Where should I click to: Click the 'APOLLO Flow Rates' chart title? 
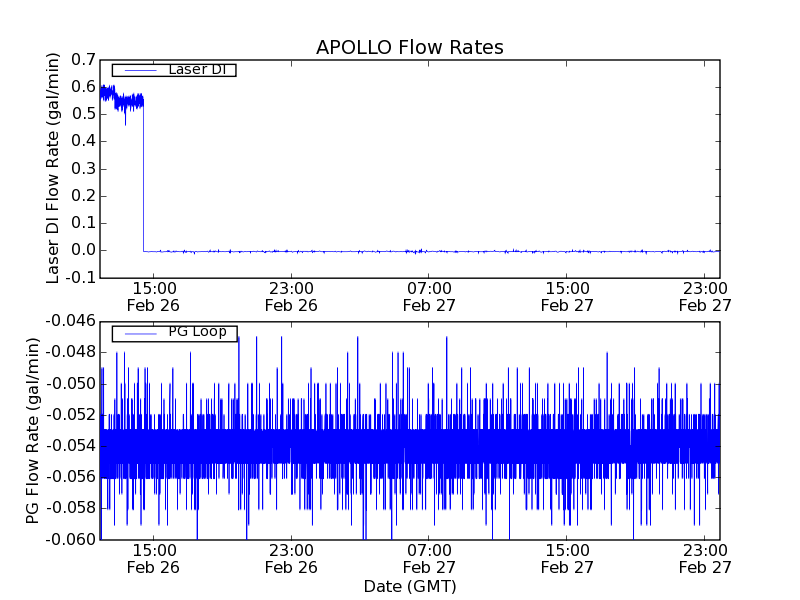pos(409,48)
